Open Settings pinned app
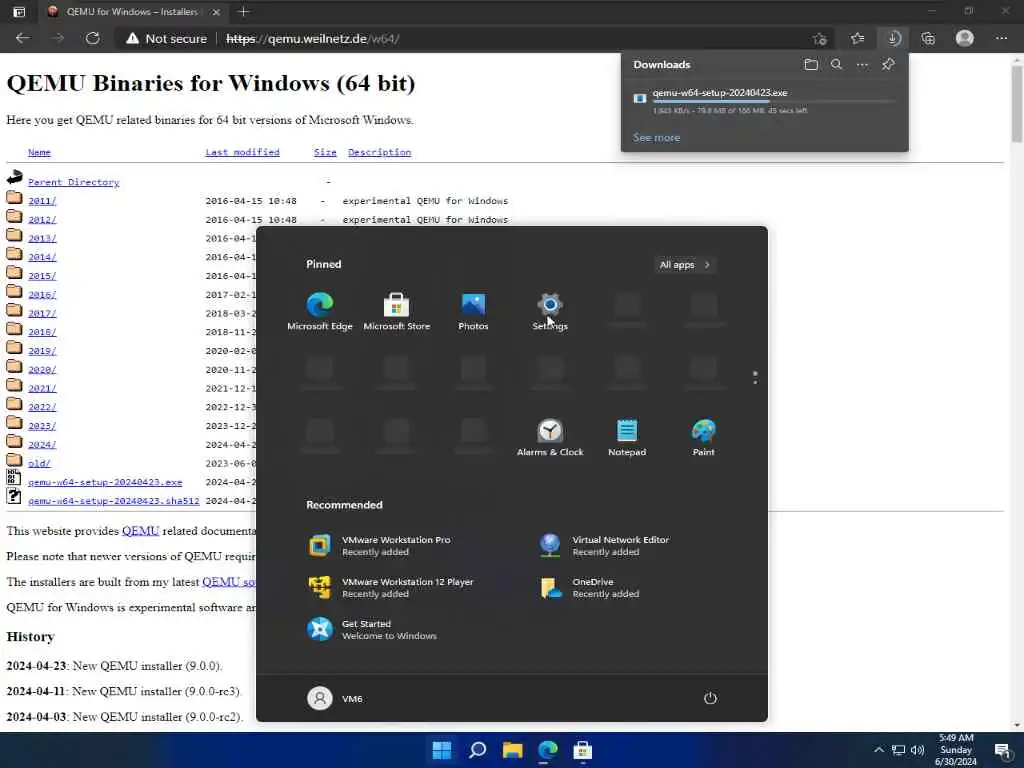 coord(550,312)
